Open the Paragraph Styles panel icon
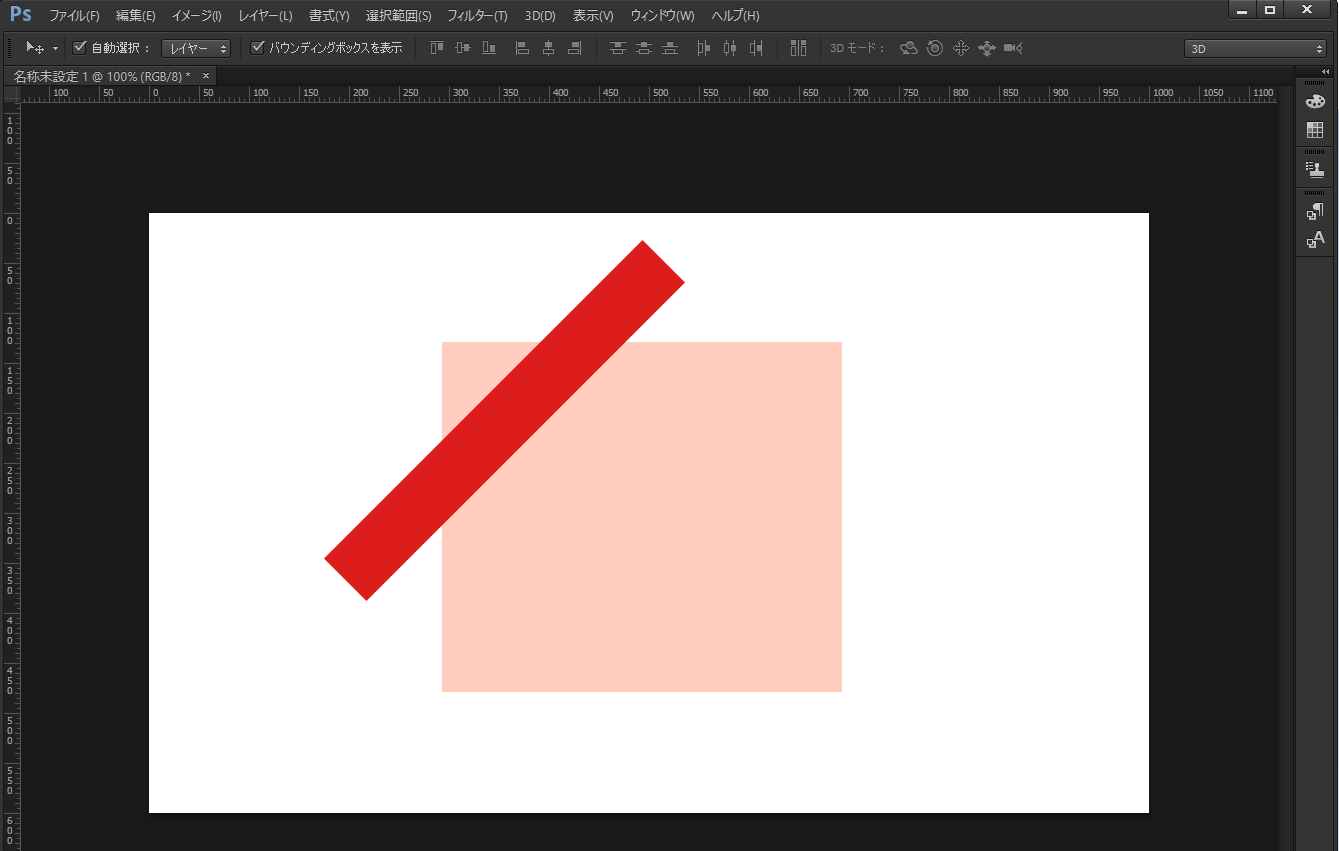Image resolution: width=1339 pixels, height=851 pixels. 1315,211
